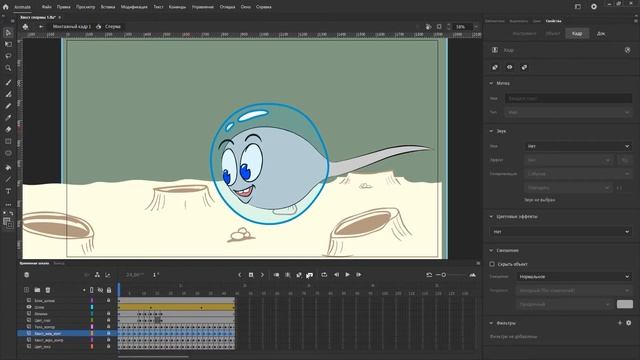The image size is (640, 360).
Task: Select the Line tool
Action: click(8, 180)
